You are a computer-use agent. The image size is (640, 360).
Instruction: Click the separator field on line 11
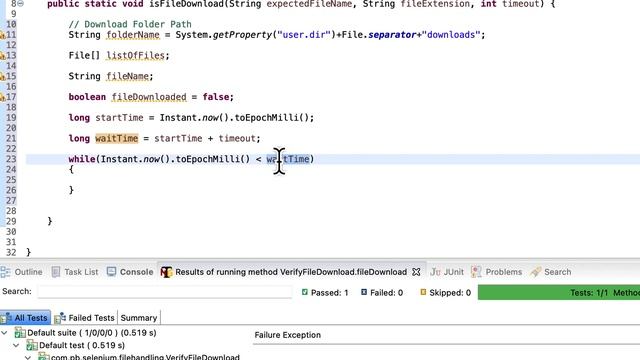click(392, 35)
